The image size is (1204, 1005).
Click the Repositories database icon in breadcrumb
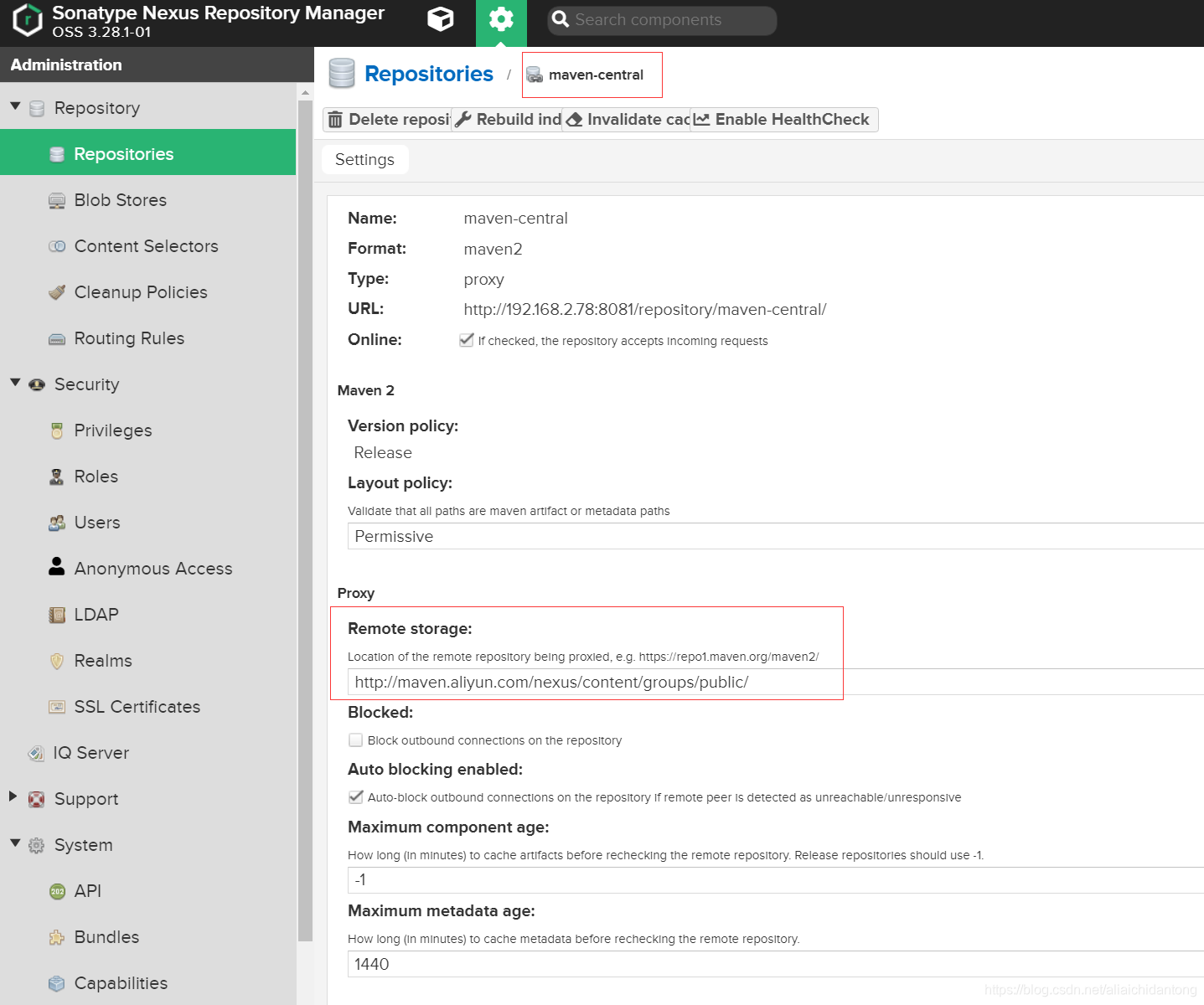pos(342,74)
